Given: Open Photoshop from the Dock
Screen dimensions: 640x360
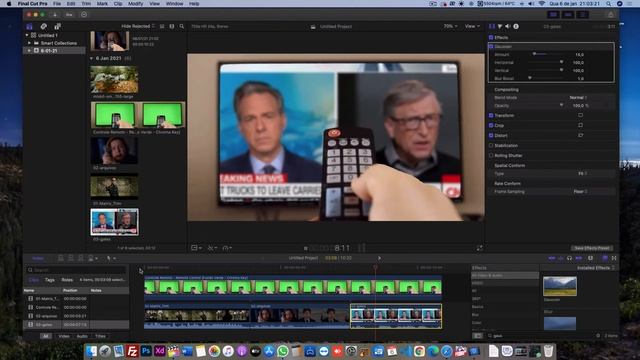Looking at the screenshot, I should pos(146,351).
